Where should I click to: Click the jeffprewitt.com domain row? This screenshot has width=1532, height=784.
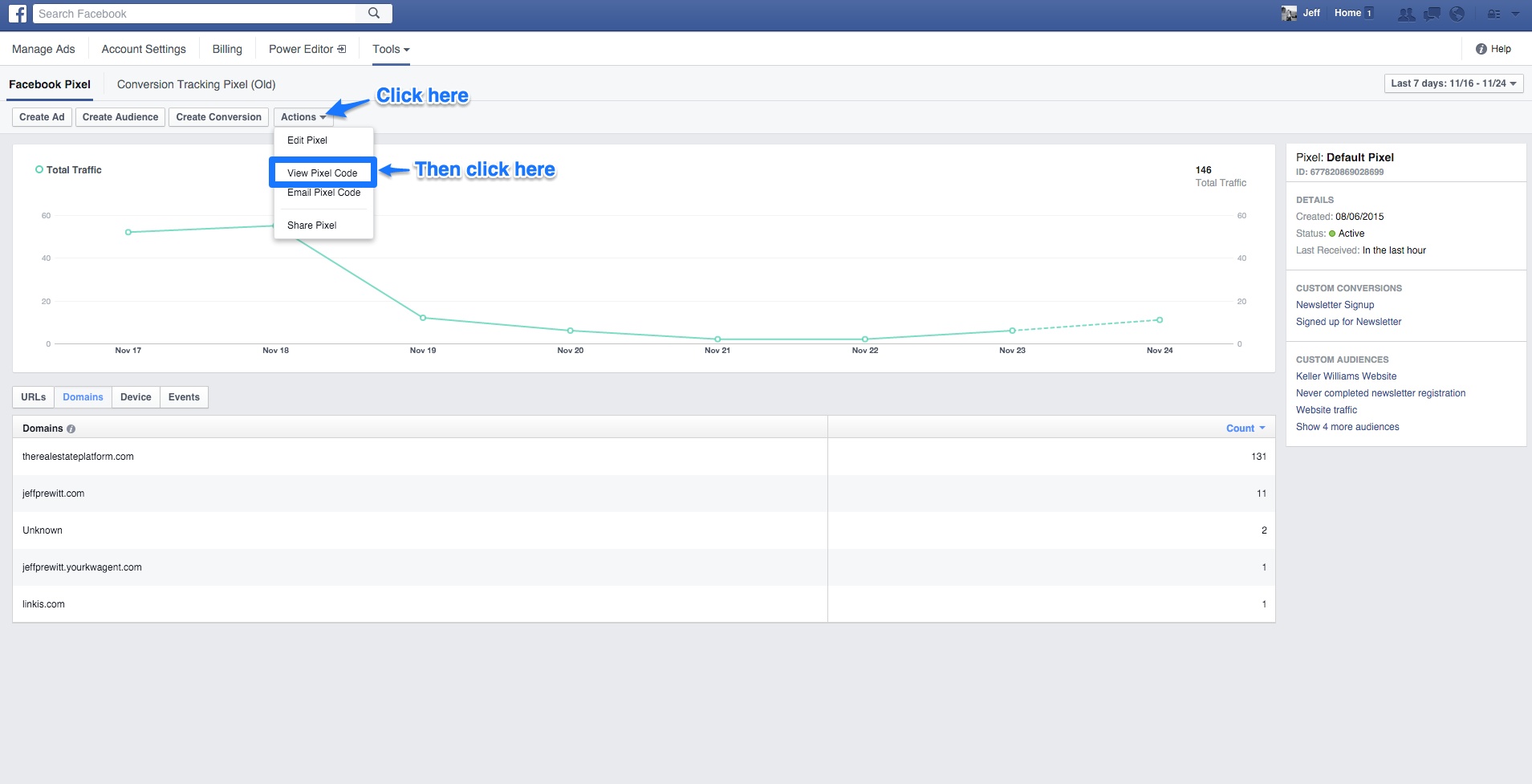644,494
